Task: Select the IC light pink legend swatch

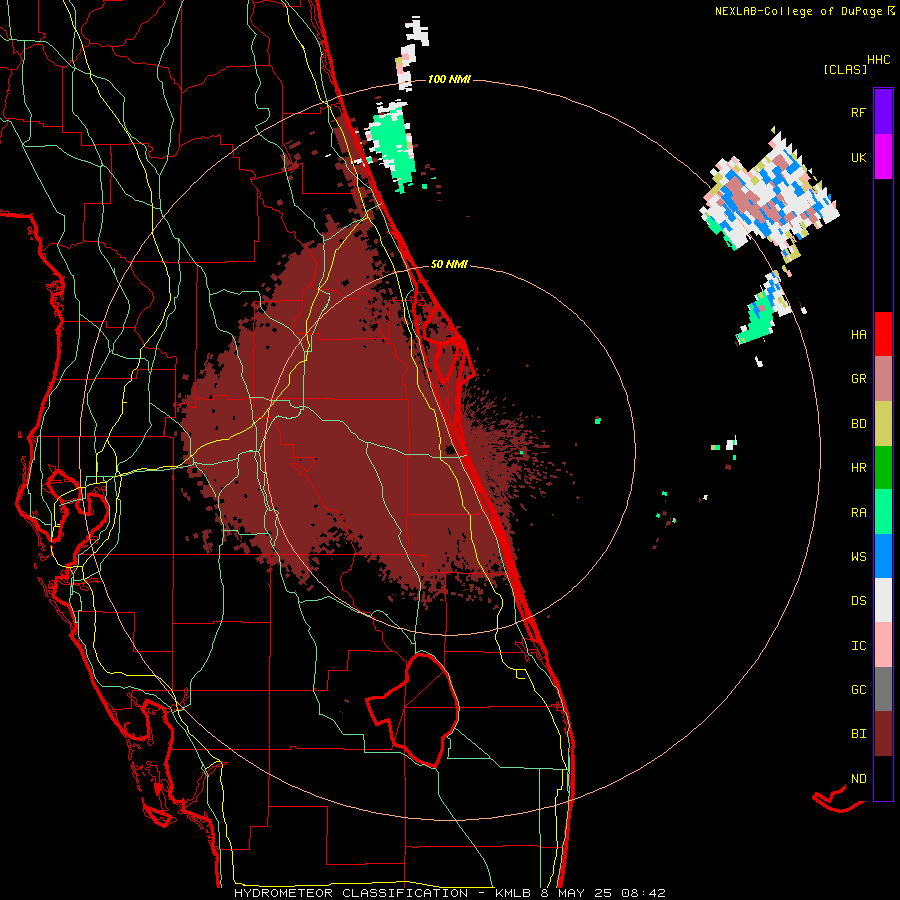Action: coord(883,645)
